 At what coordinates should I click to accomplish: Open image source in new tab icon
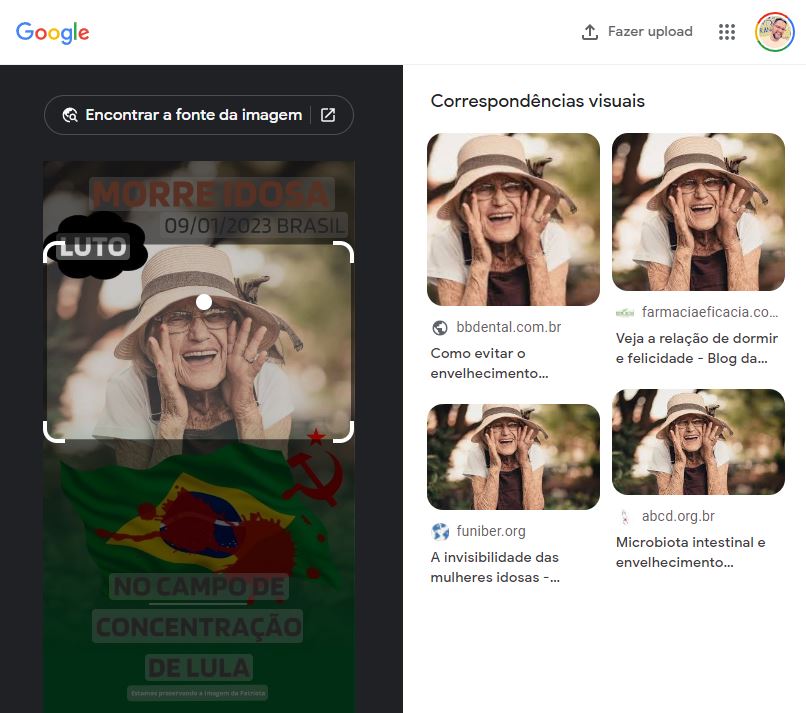(328, 115)
